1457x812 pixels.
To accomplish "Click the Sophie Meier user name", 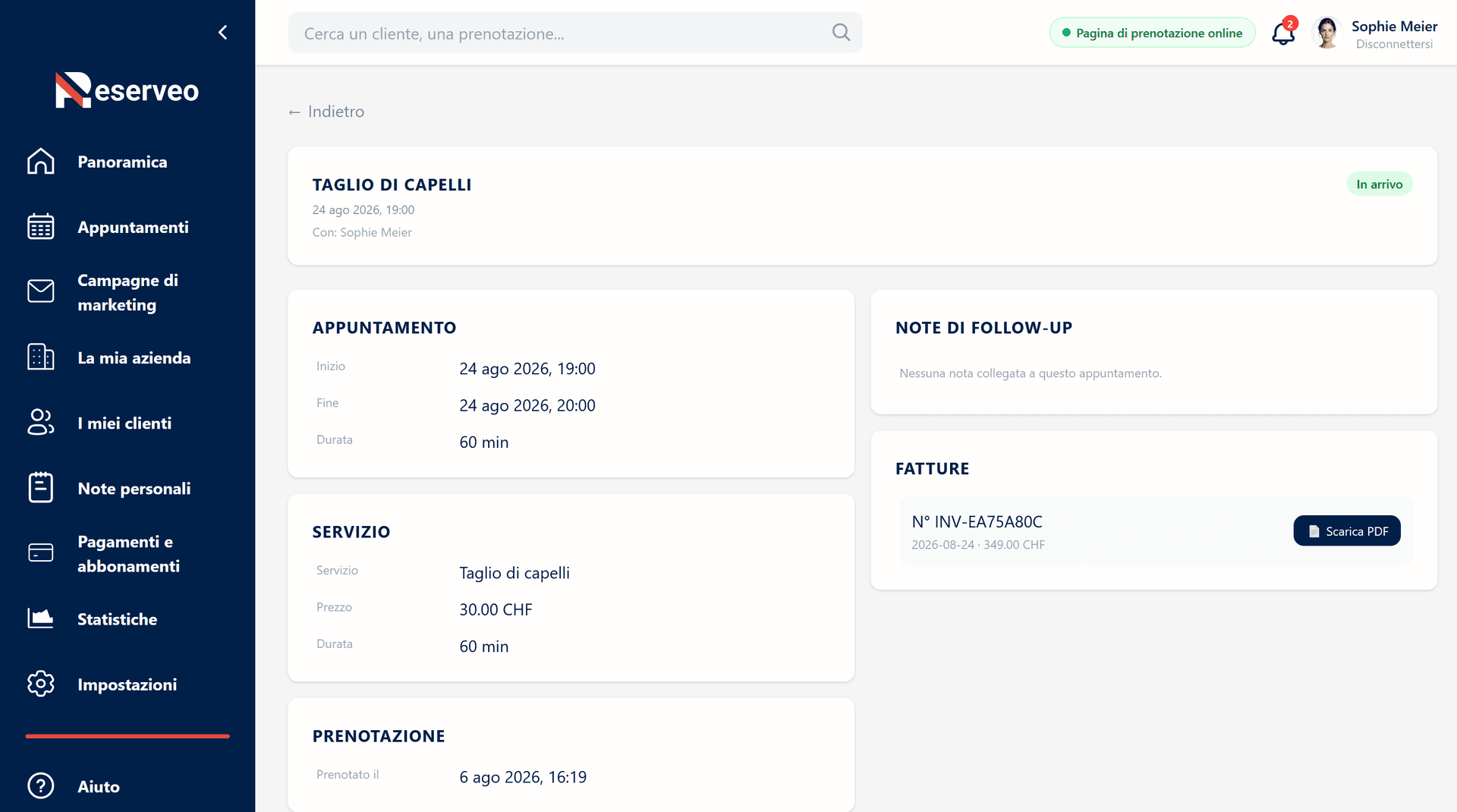I will [x=1394, y=26].
